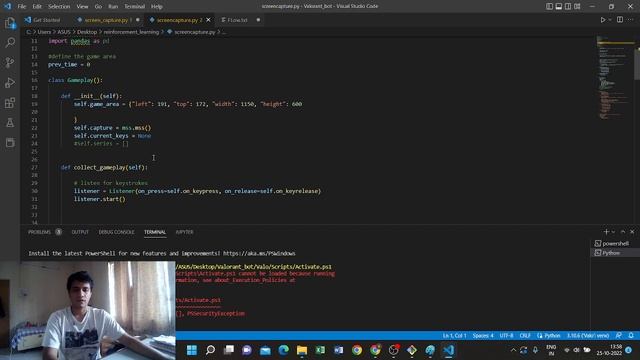Click Desktop in the breadcrumb path
The height and width of the screenshot is (360, 640).
point(87,32)
